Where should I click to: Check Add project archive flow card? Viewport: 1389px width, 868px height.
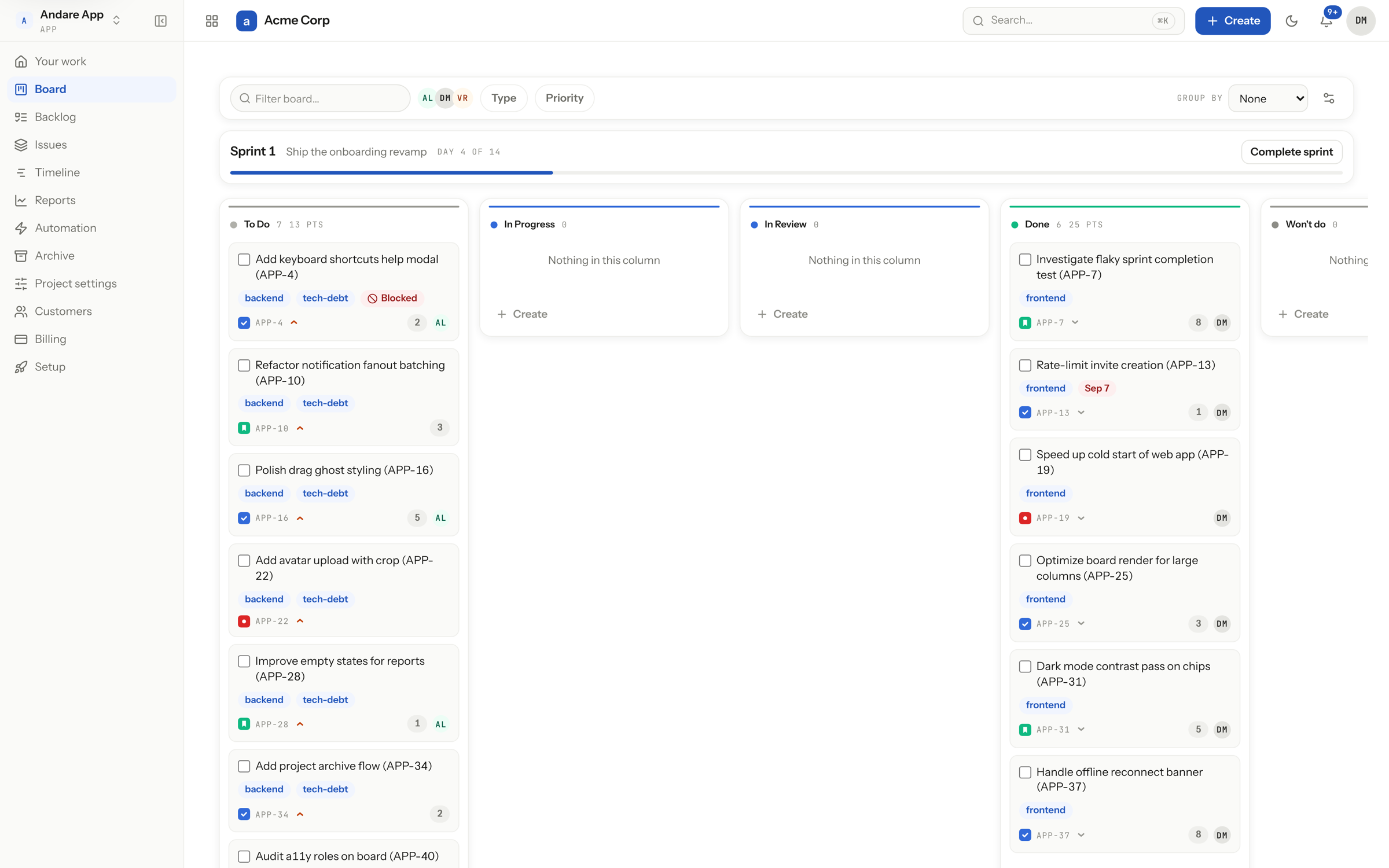click(244, 767)
